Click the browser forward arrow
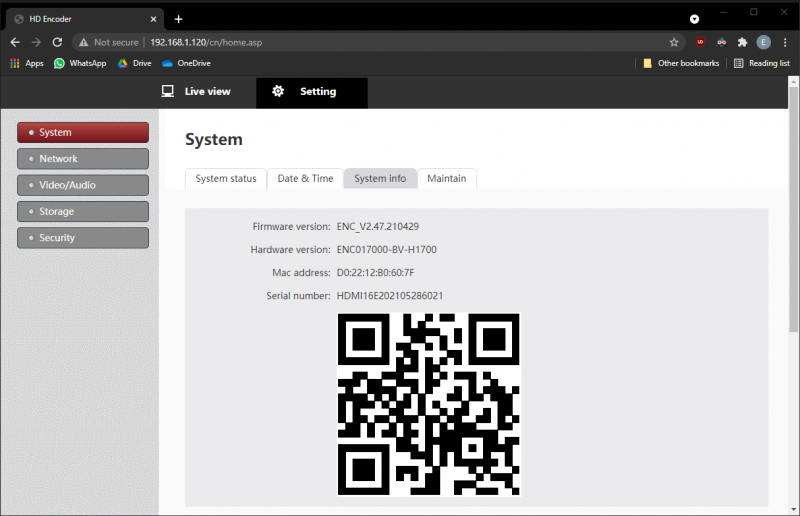 pyautogui.click(x=36, y=42)
